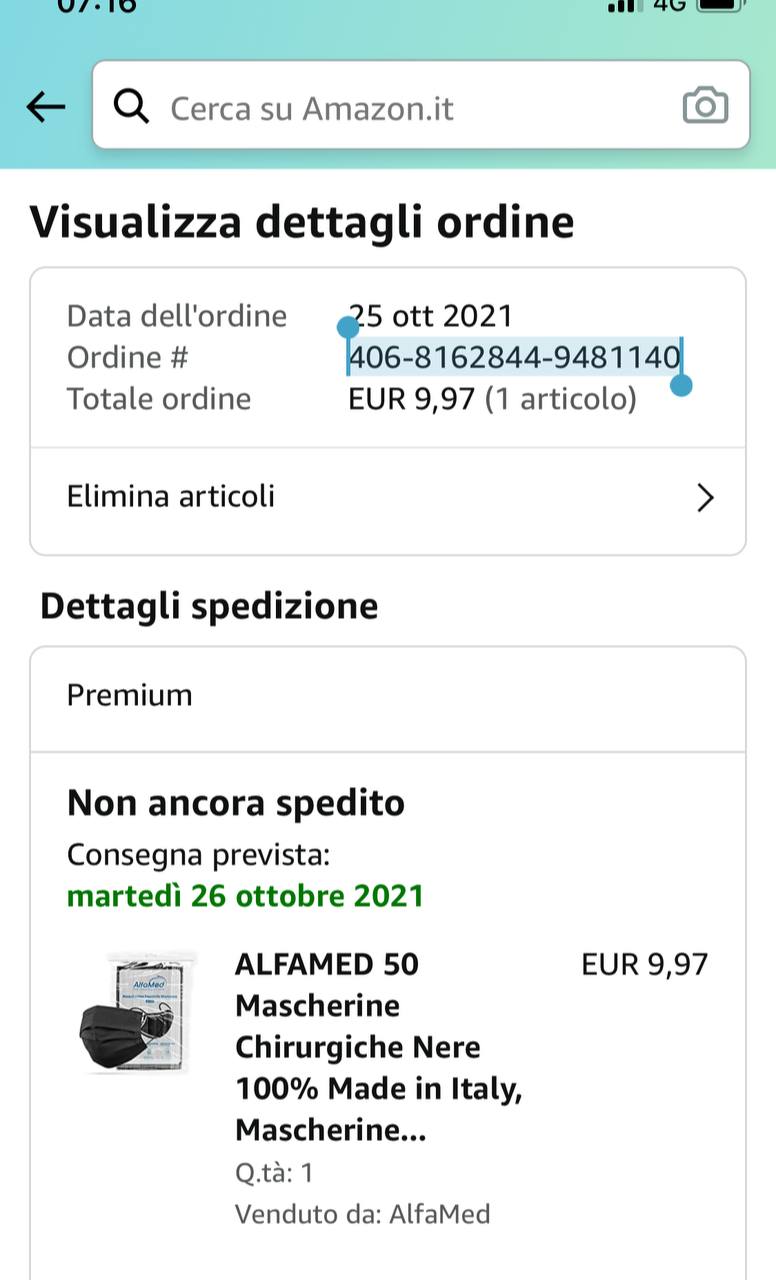This screenshot has height=1280, width=776.
Task: Open the Elimina articoli row
Action: tap(388, 497)
